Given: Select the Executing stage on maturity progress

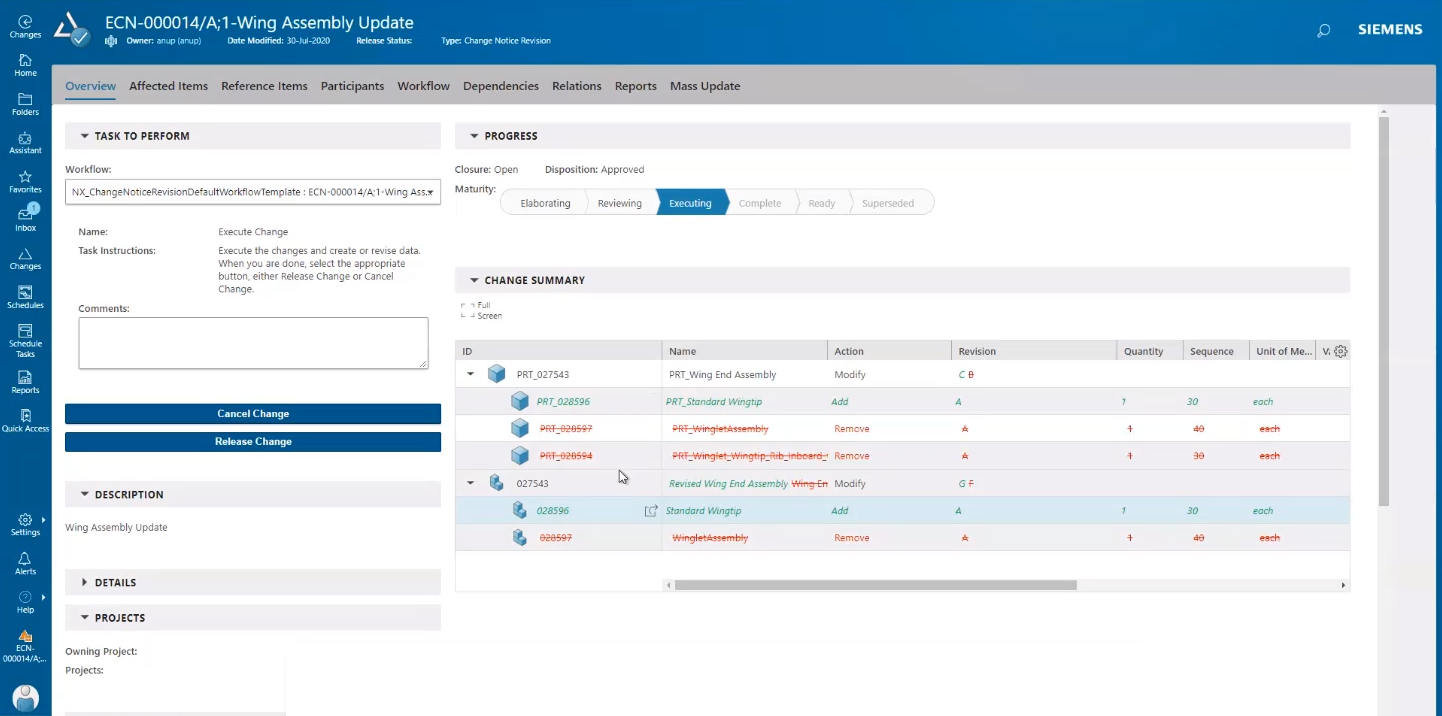Looking at the screenshot, I should tap(690, 202).
